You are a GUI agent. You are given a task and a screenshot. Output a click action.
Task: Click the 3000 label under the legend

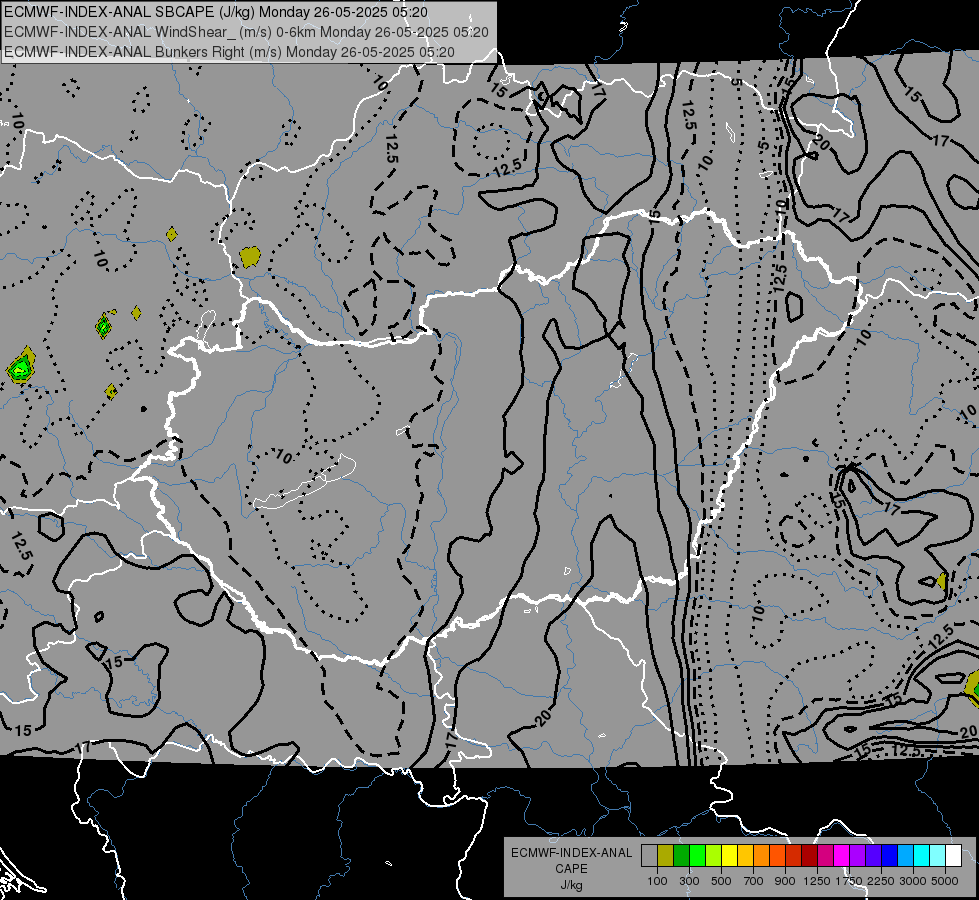coord(913,881)
